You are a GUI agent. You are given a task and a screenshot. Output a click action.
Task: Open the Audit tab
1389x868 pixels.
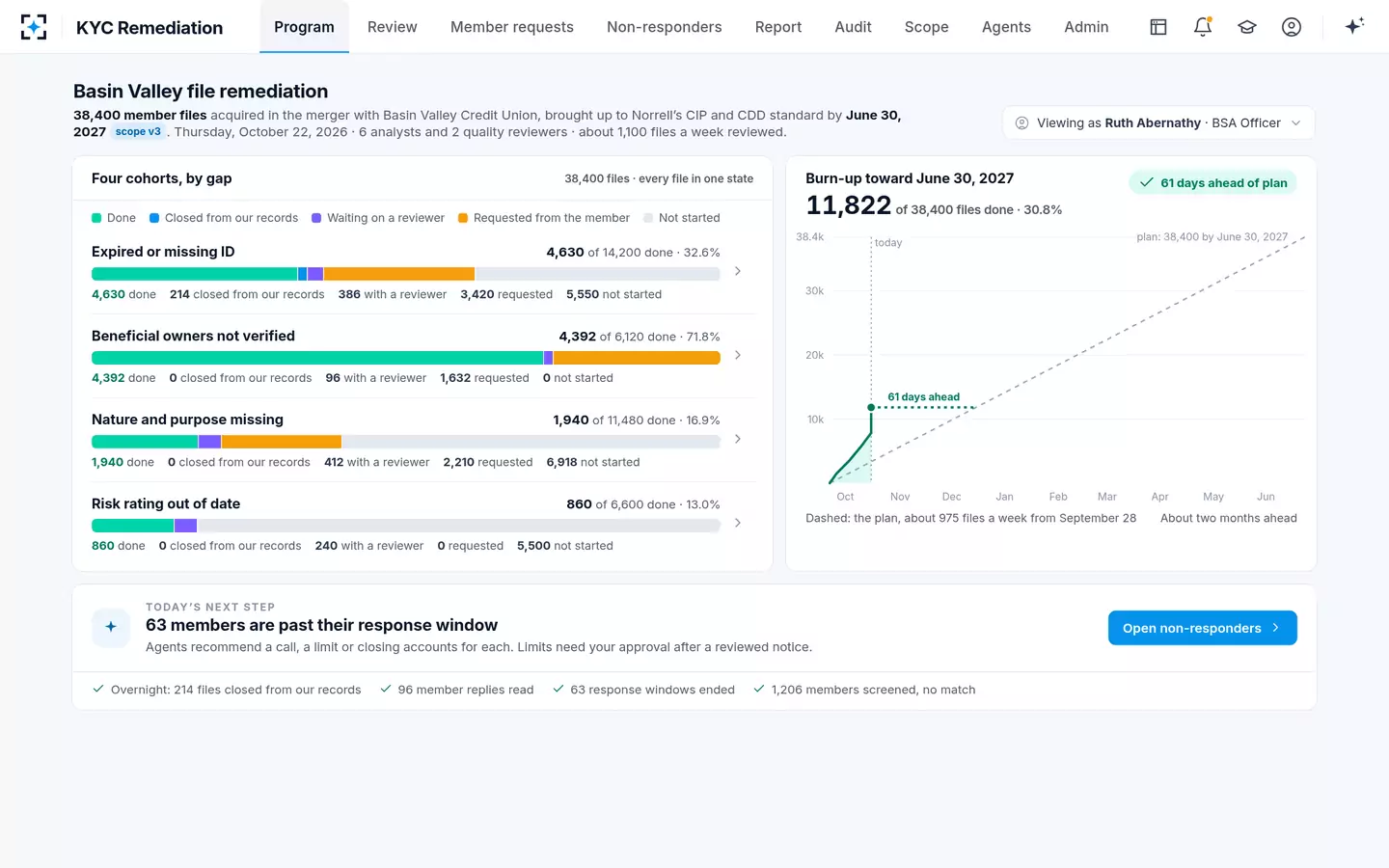click(x=854, y=27)
